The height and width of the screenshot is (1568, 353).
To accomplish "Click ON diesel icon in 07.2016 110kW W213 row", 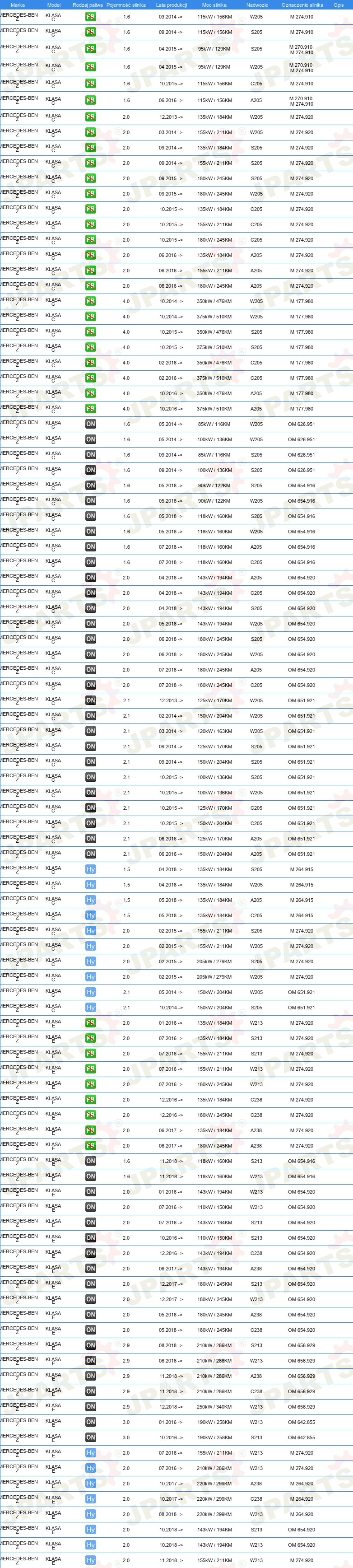I will coord(90,1207).
